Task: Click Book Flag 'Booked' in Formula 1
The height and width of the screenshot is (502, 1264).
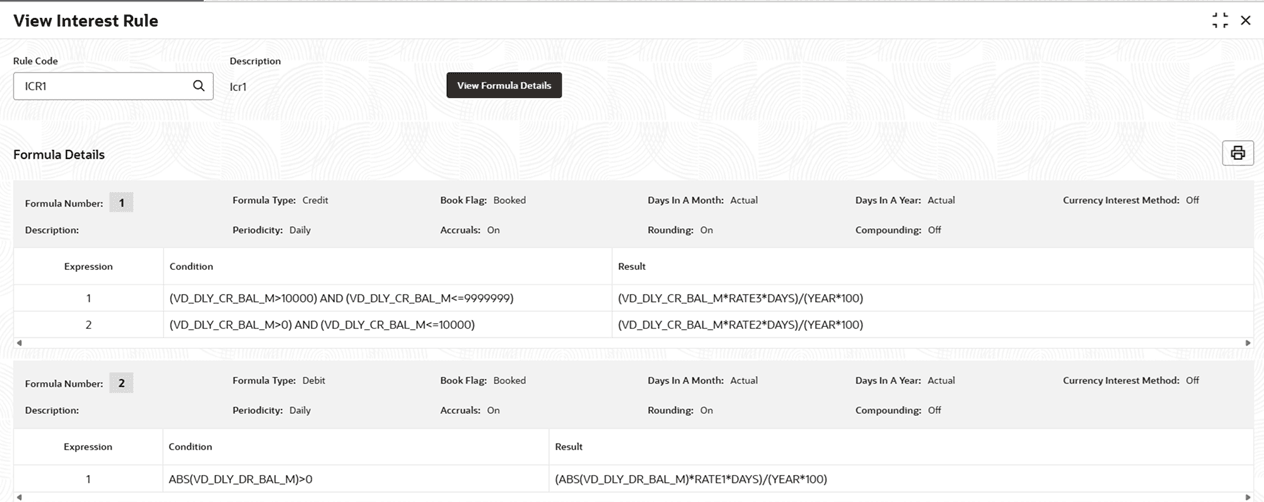Action: coord(509,200)
